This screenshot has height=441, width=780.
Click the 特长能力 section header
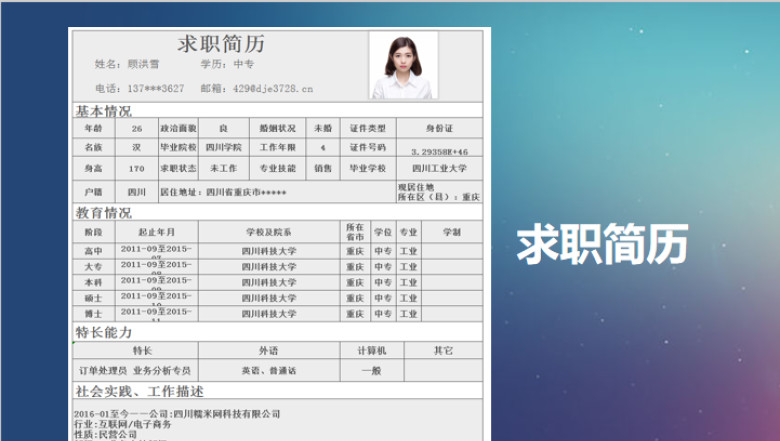[103, 332]
